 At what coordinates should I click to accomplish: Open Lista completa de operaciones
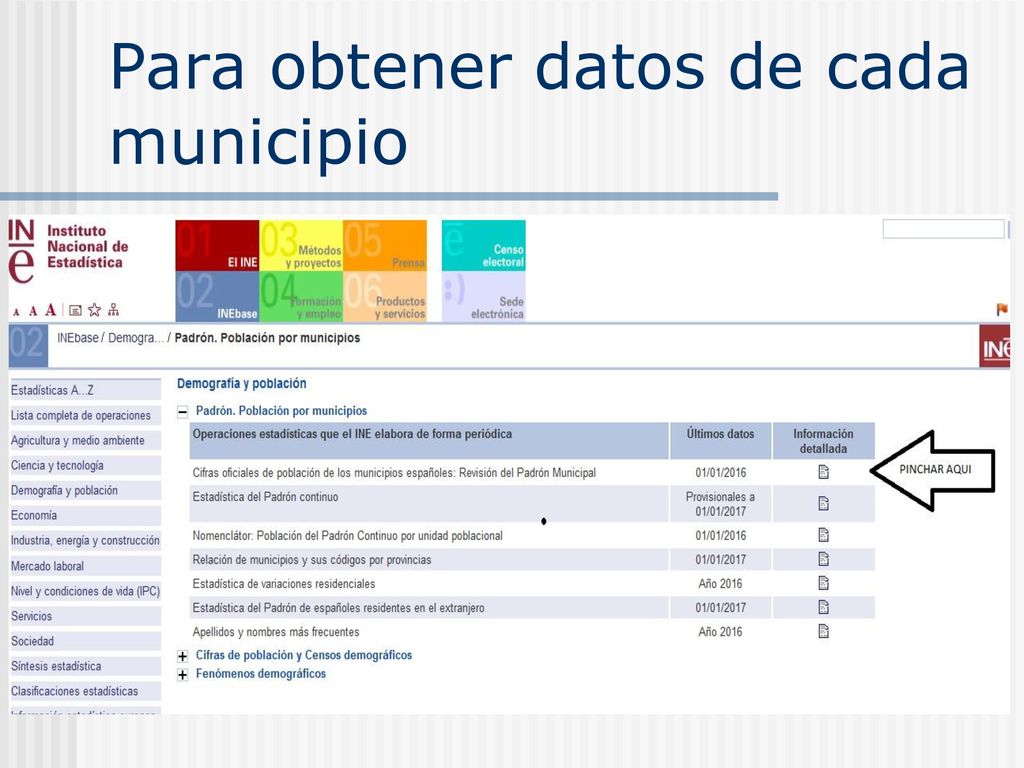(85, 415)
